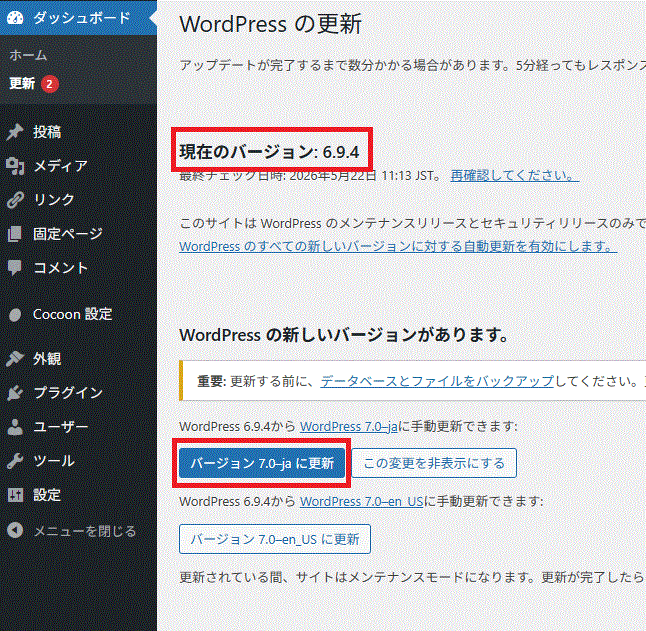The image size is (646, 631).
Task: Click the WordPress の更新 page title
Action: point(271,23)
